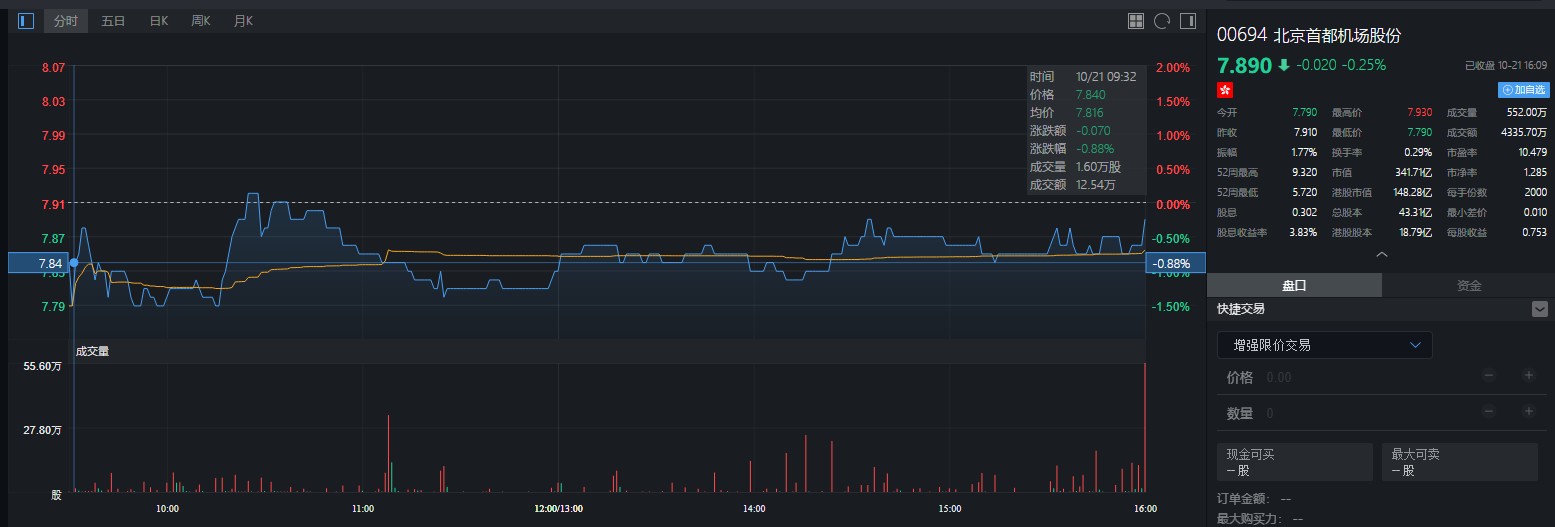The height and width of the screenshot is (527, 1555).
Task: Increase the 价格 with plus button
Action: [x=1528, y=376]
